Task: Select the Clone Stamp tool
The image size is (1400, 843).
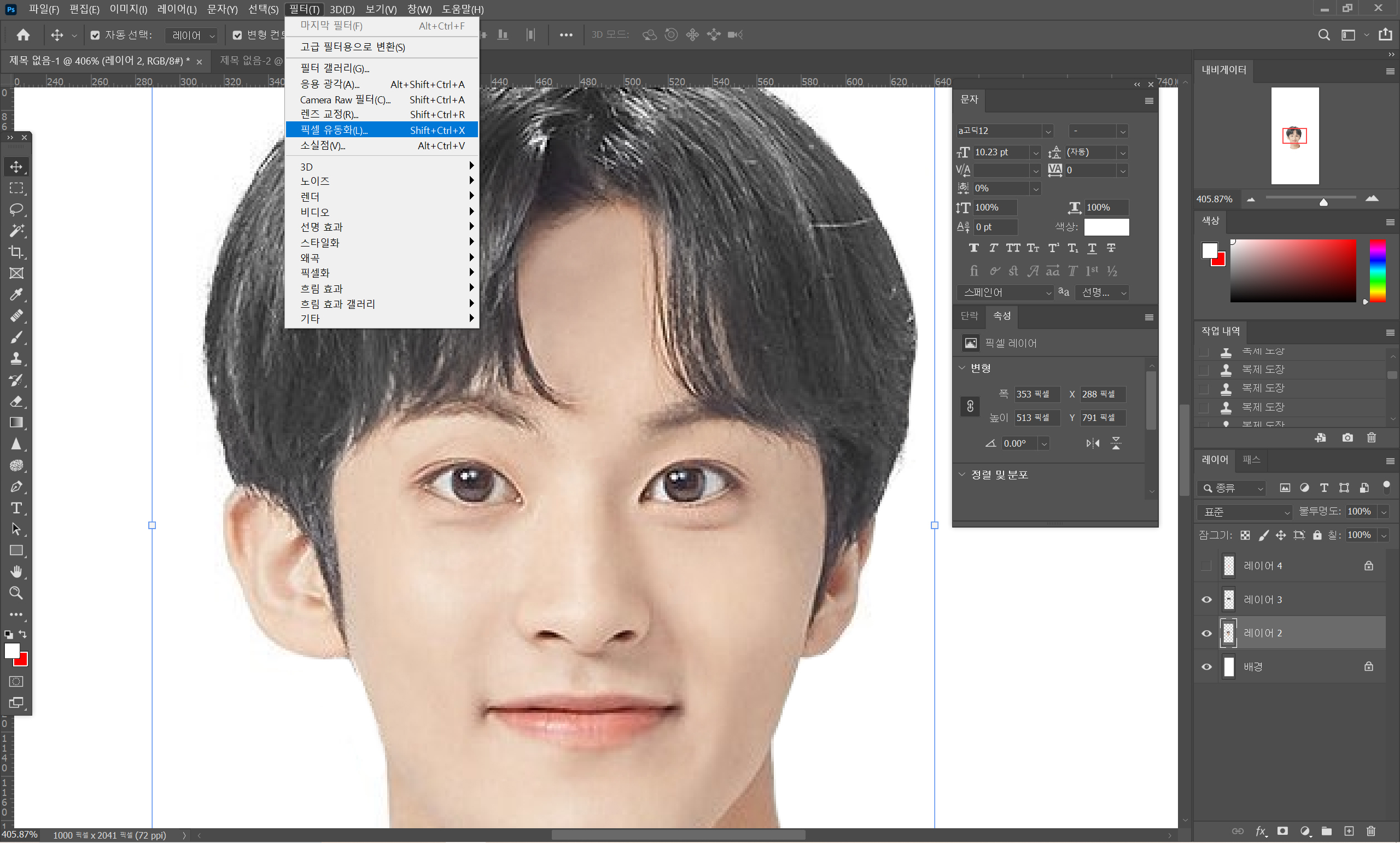Action: pos(16,359)
